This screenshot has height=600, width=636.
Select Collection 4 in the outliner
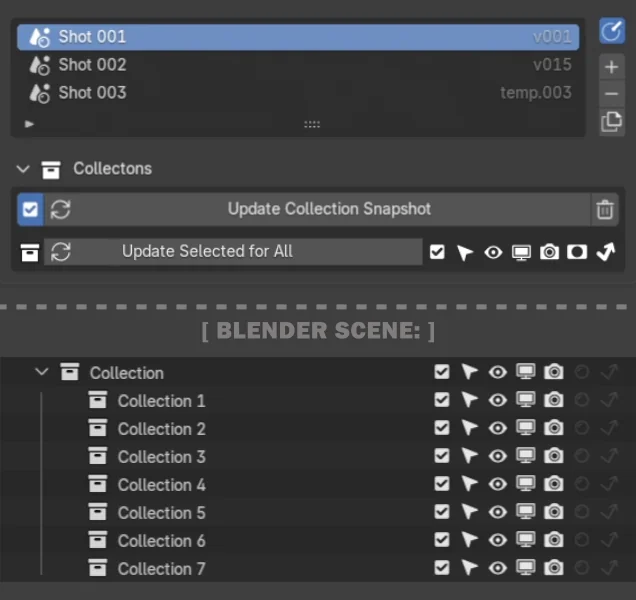[x=161, y=485]
